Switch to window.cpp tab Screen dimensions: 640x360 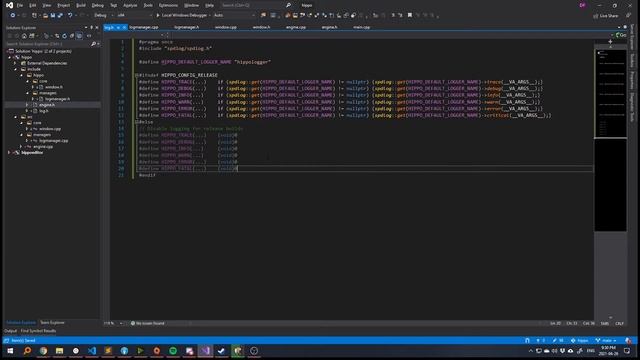(226, 27)
